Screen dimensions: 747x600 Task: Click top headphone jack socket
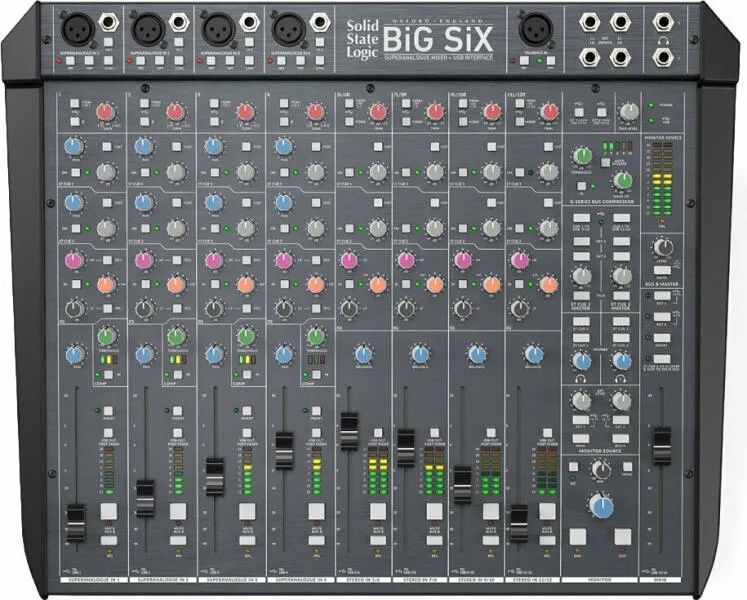click(x=663, y=22)
